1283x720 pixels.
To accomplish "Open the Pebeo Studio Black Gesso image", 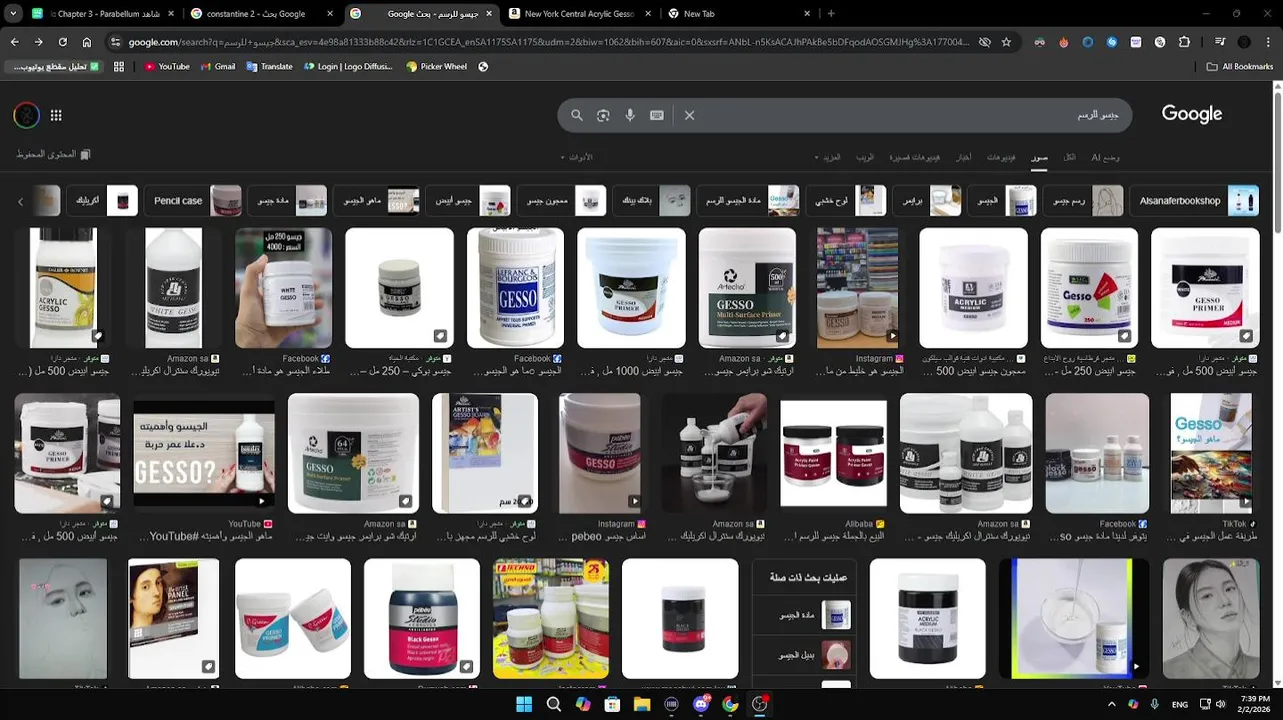I will 421,618.
